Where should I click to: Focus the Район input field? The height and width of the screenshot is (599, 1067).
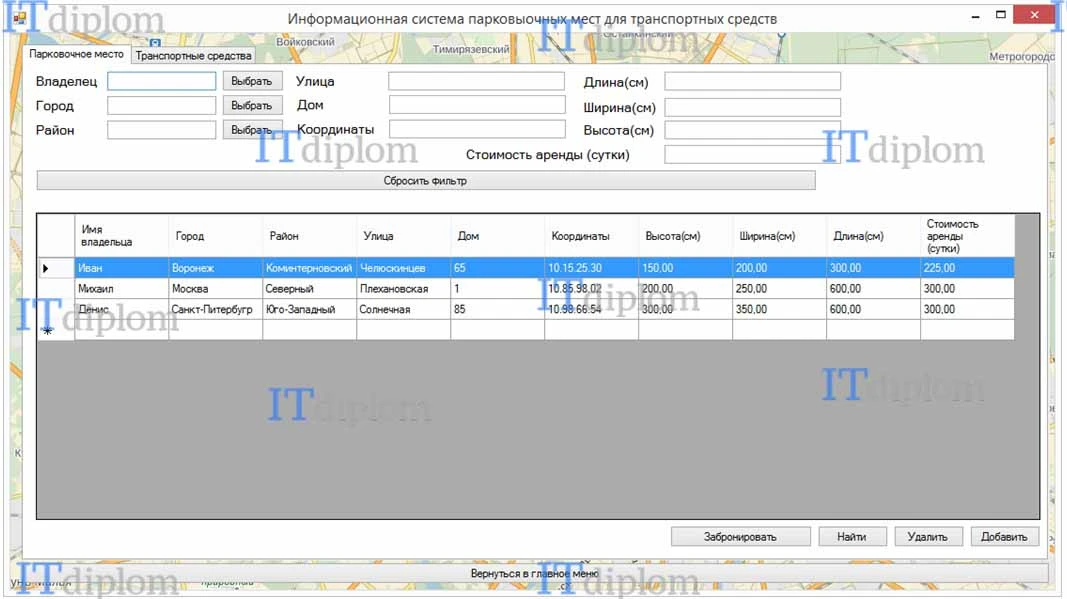tap(161, 130)
